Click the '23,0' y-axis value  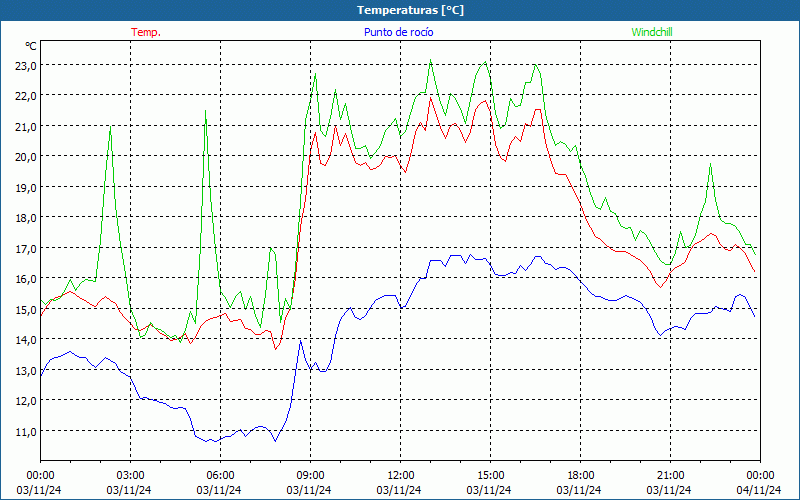26,65
